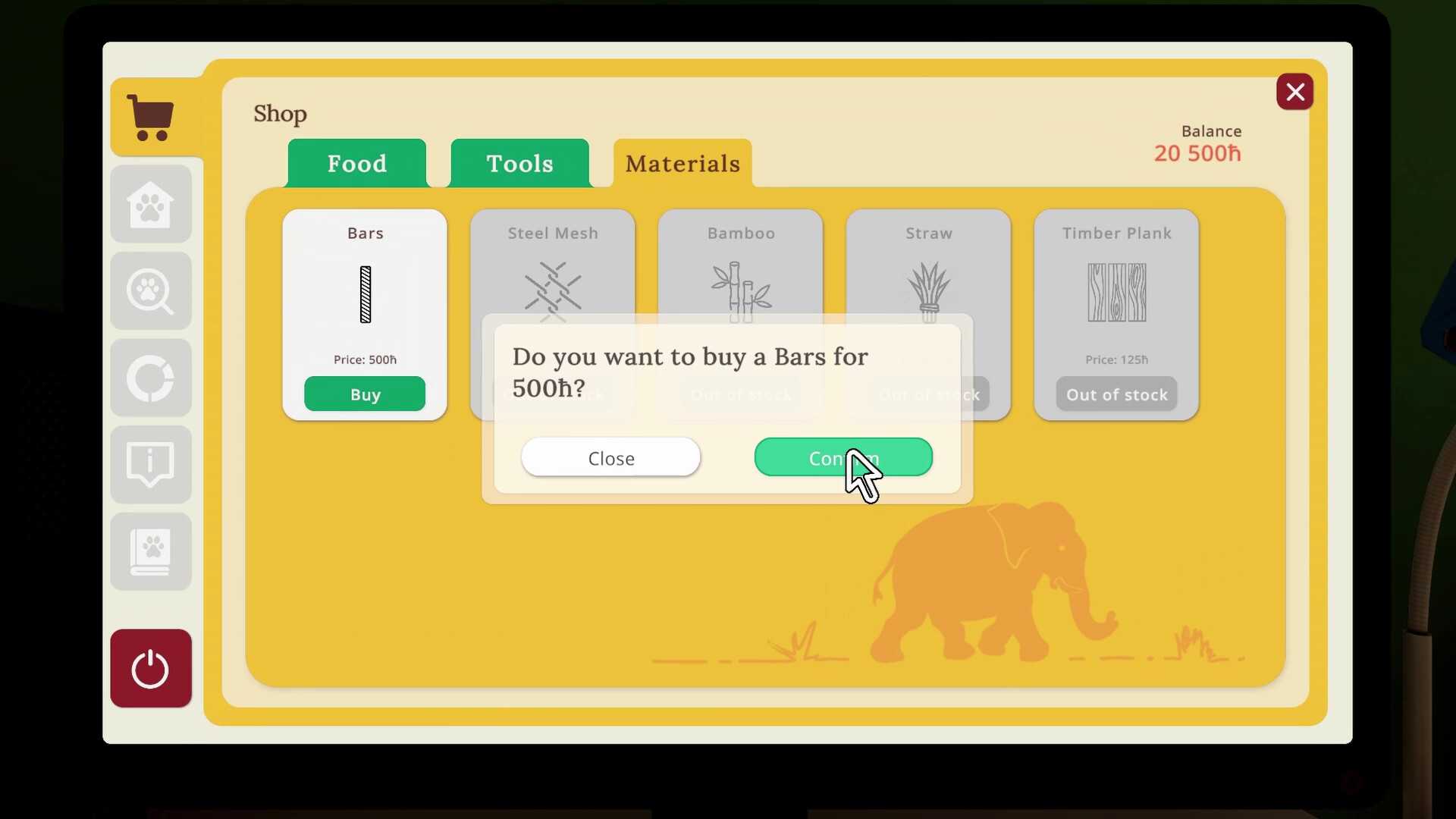
Task: Close the purchase confirmation dialog
Action: (611, 458)
